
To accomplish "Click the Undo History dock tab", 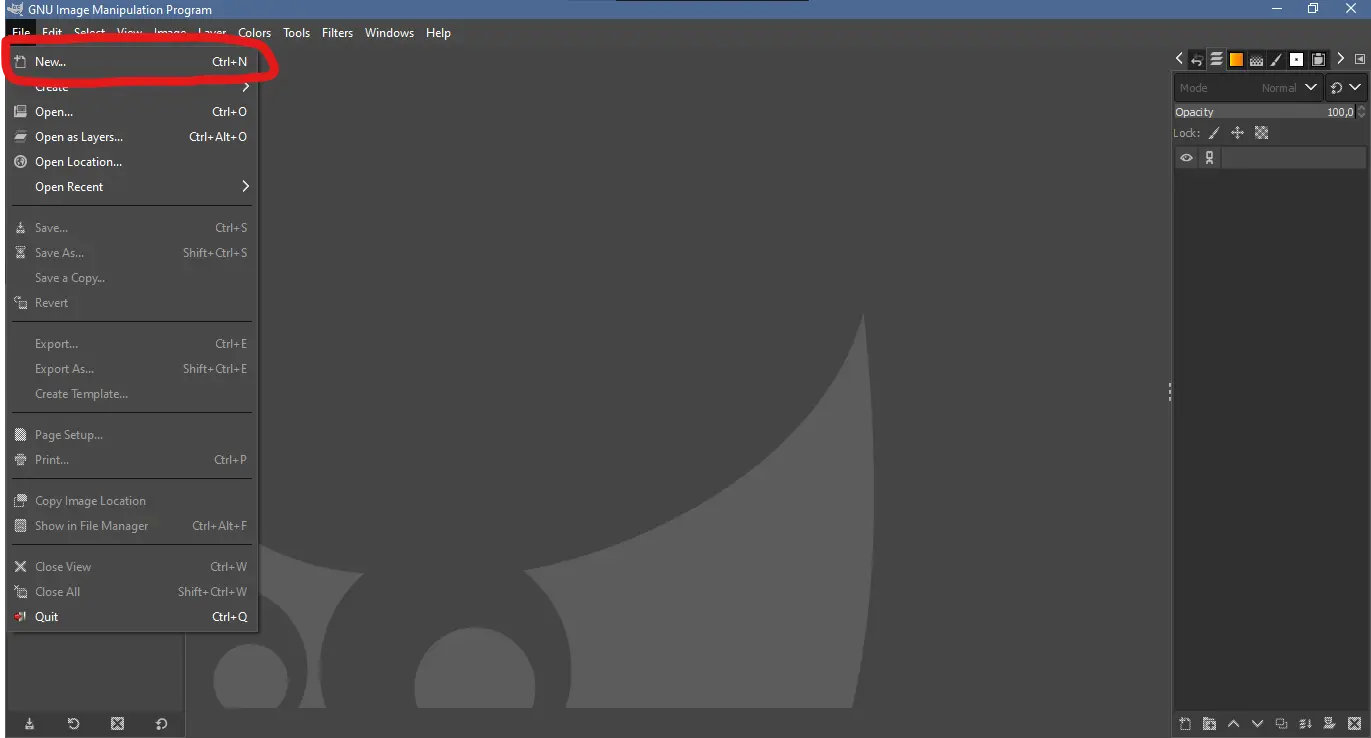I will pos(1196,60).
